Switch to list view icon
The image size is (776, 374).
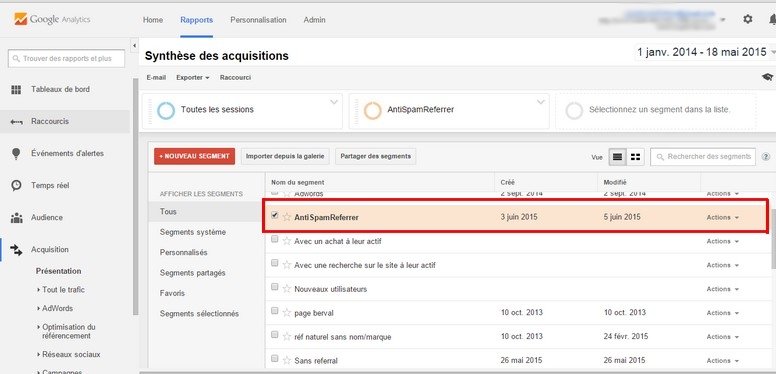coord(617,157)
